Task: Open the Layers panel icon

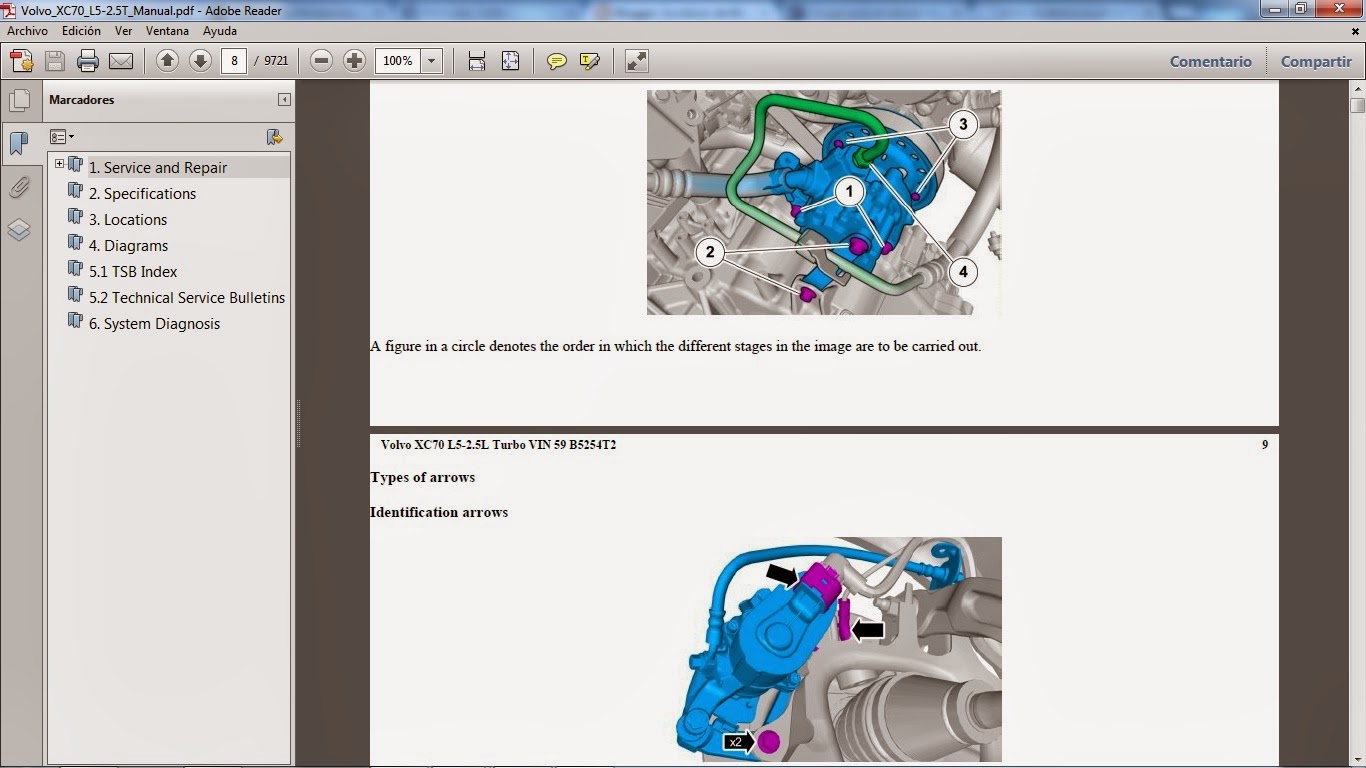Action: tap(19, 231)
